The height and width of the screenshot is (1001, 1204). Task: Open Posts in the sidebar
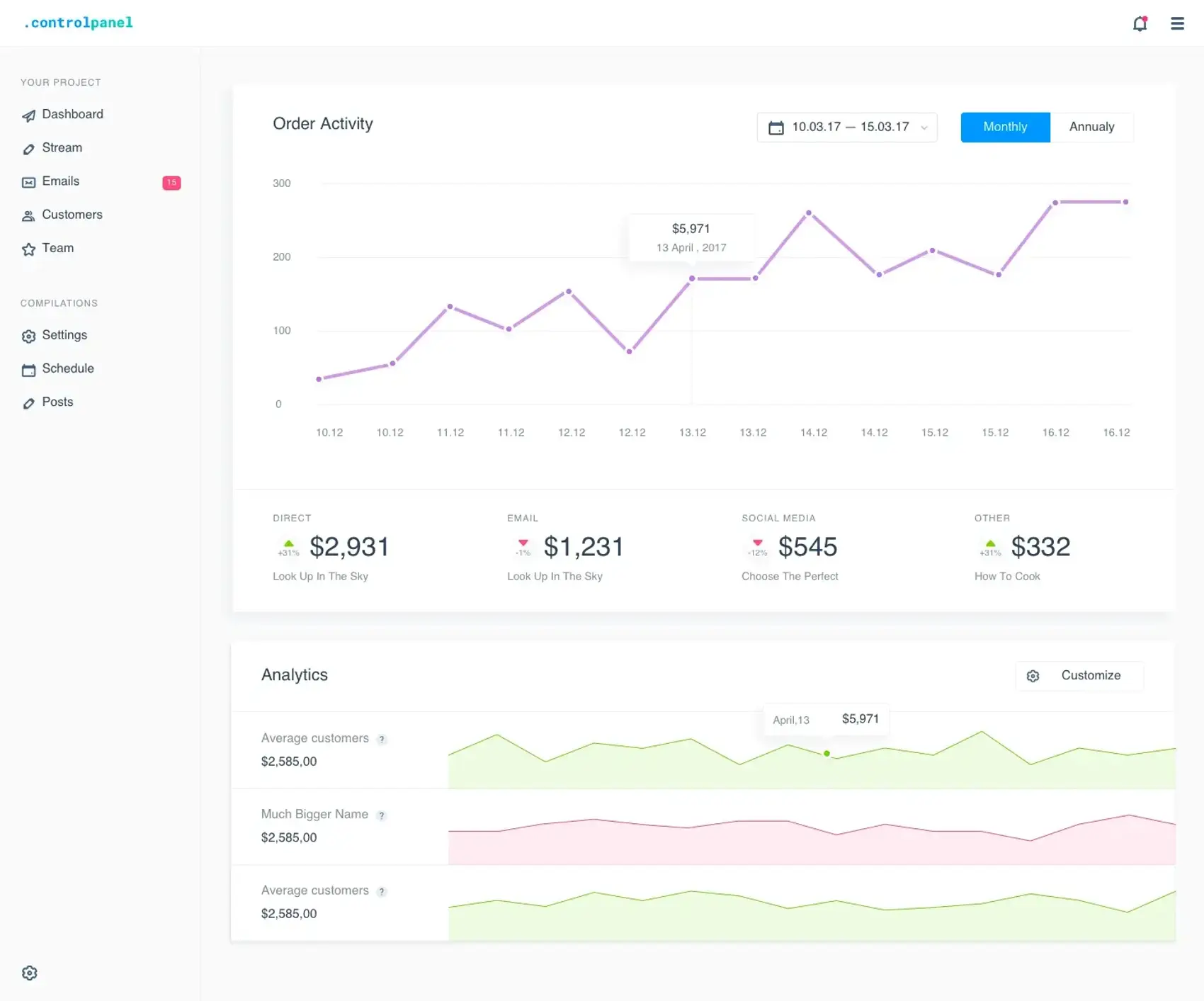57,402
